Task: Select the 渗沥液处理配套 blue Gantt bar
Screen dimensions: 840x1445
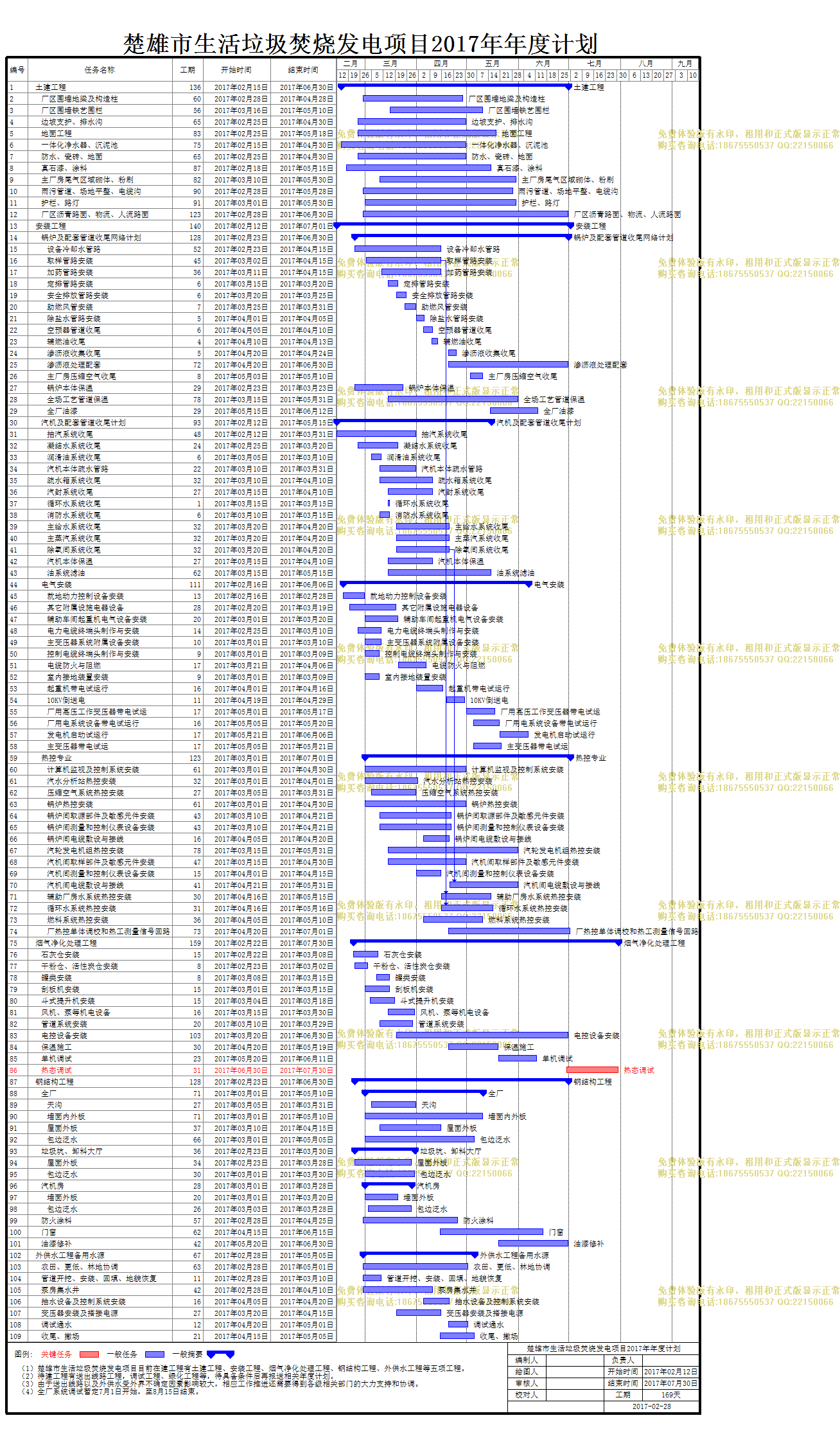Action: click(x=508, y=364)
